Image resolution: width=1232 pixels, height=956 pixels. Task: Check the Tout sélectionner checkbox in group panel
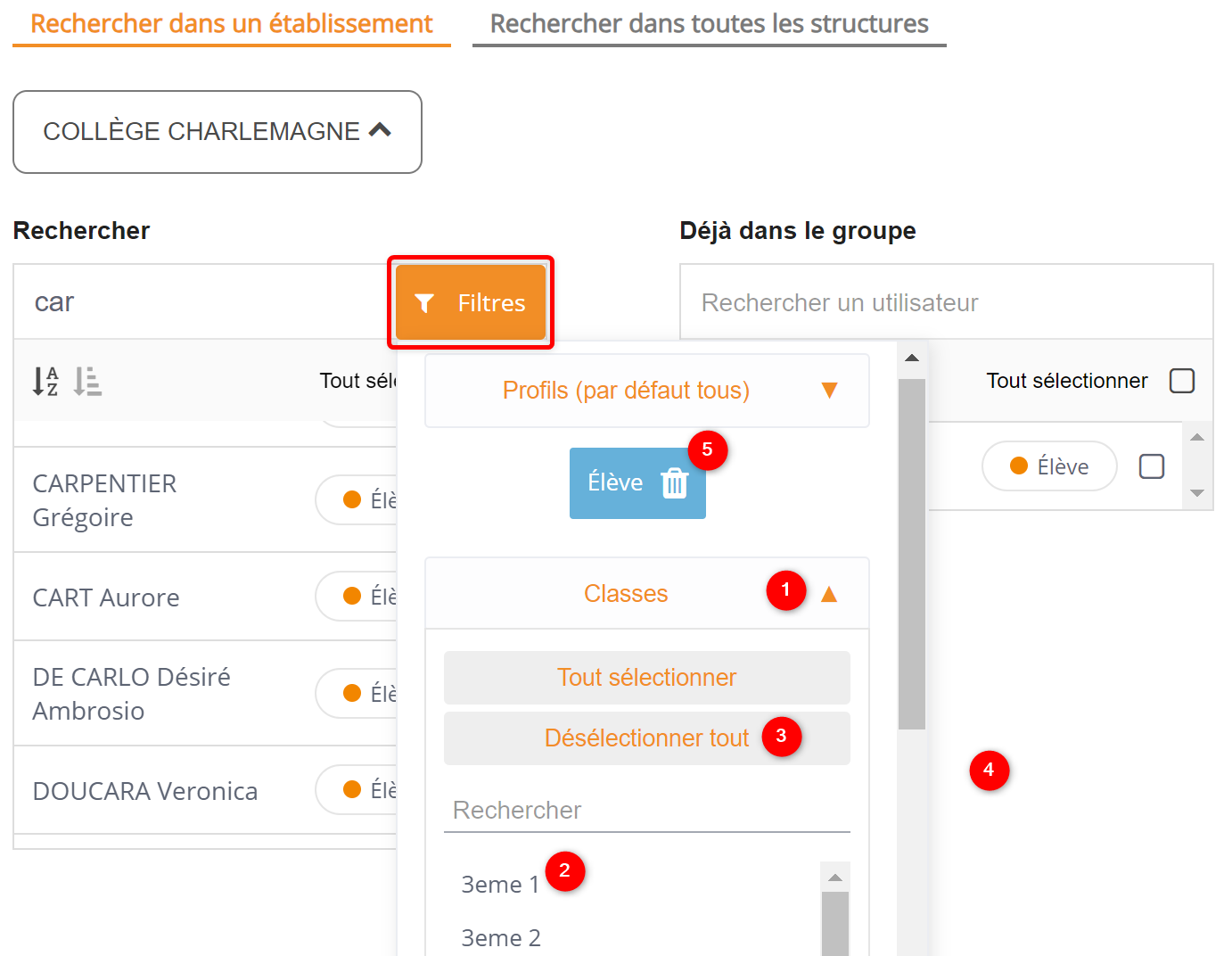tap(1181, 381)
